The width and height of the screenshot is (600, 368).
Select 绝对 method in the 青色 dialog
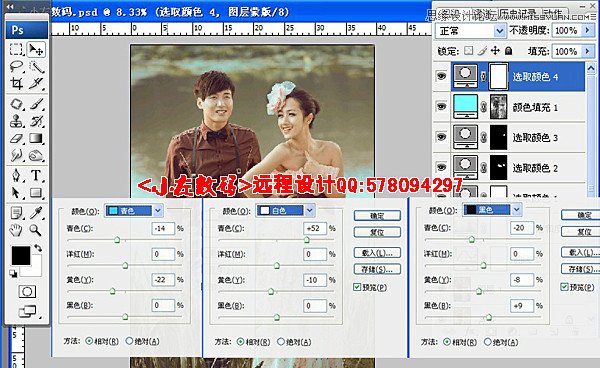[129, 340]
